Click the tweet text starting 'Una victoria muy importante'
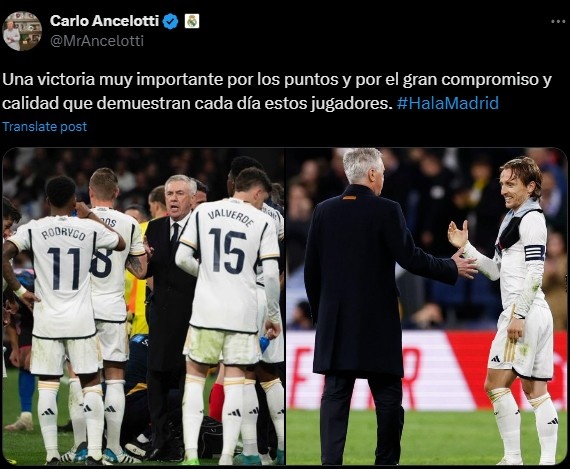Viewport: 570px width, 469px height. click(x=277, y=80)
